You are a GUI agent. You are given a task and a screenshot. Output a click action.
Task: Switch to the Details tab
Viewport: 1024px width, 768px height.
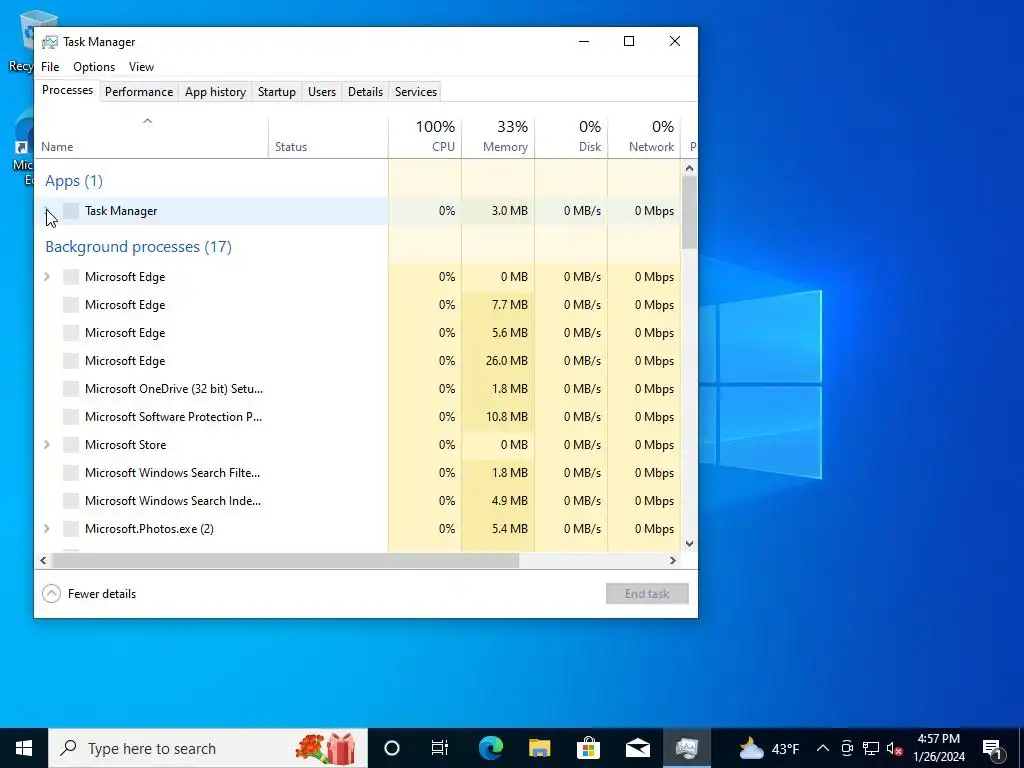[x=365, y=92]
